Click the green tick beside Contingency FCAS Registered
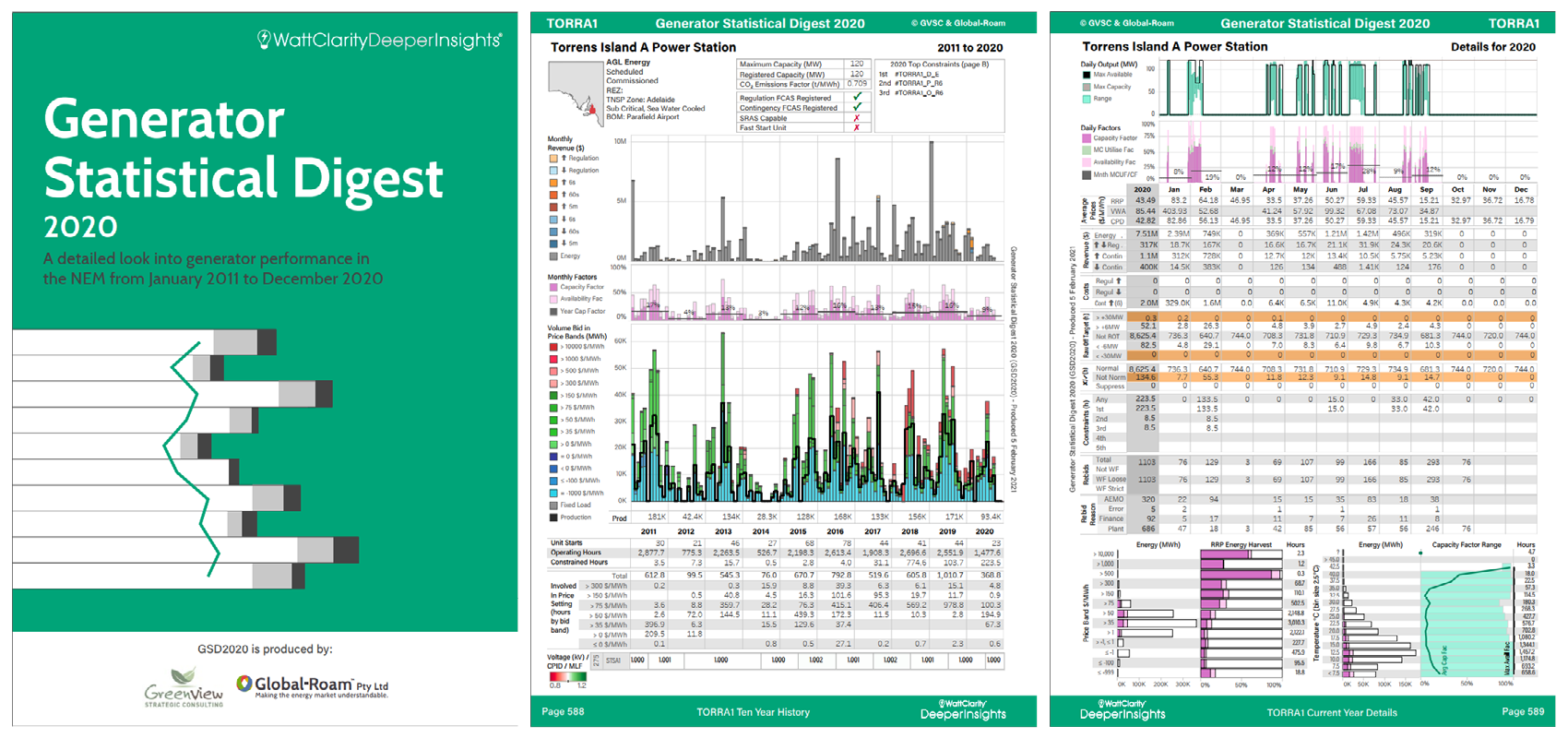This screenshot has width=1568, height=738. click(858, 107)
